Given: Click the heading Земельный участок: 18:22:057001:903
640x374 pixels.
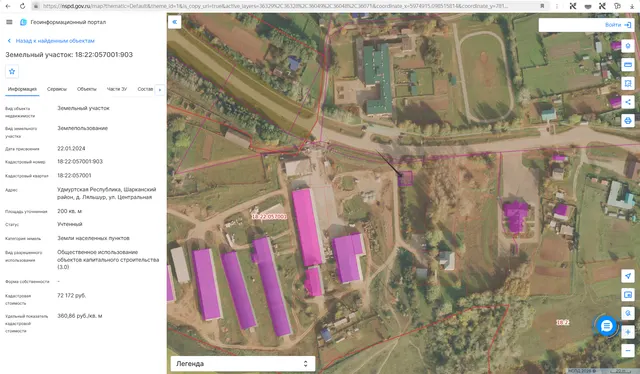Looking at the screenshot, I should click(x=69, y=55).
